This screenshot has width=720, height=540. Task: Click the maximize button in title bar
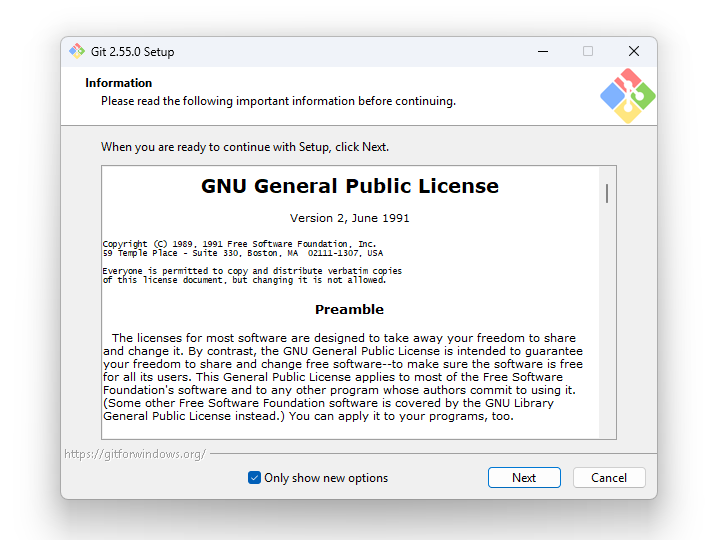(588, 51)
